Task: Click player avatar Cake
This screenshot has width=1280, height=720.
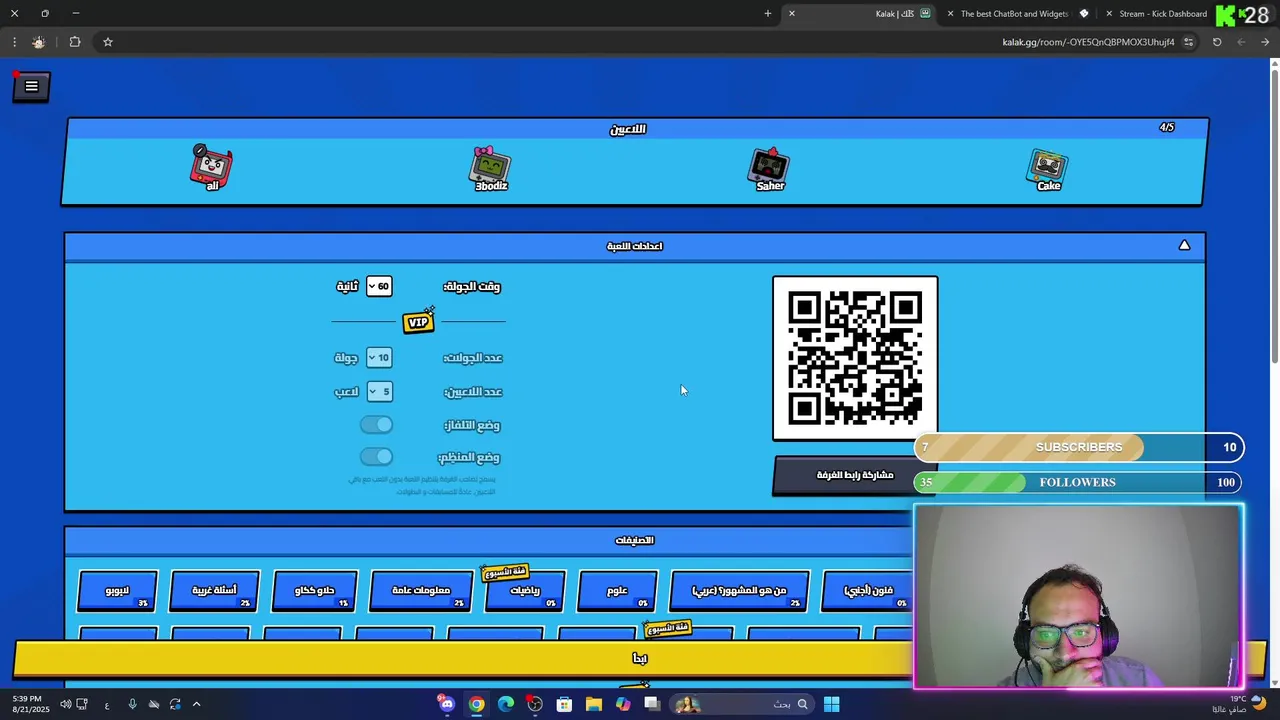Action: pyautogui.click(x=1048, y=168)
